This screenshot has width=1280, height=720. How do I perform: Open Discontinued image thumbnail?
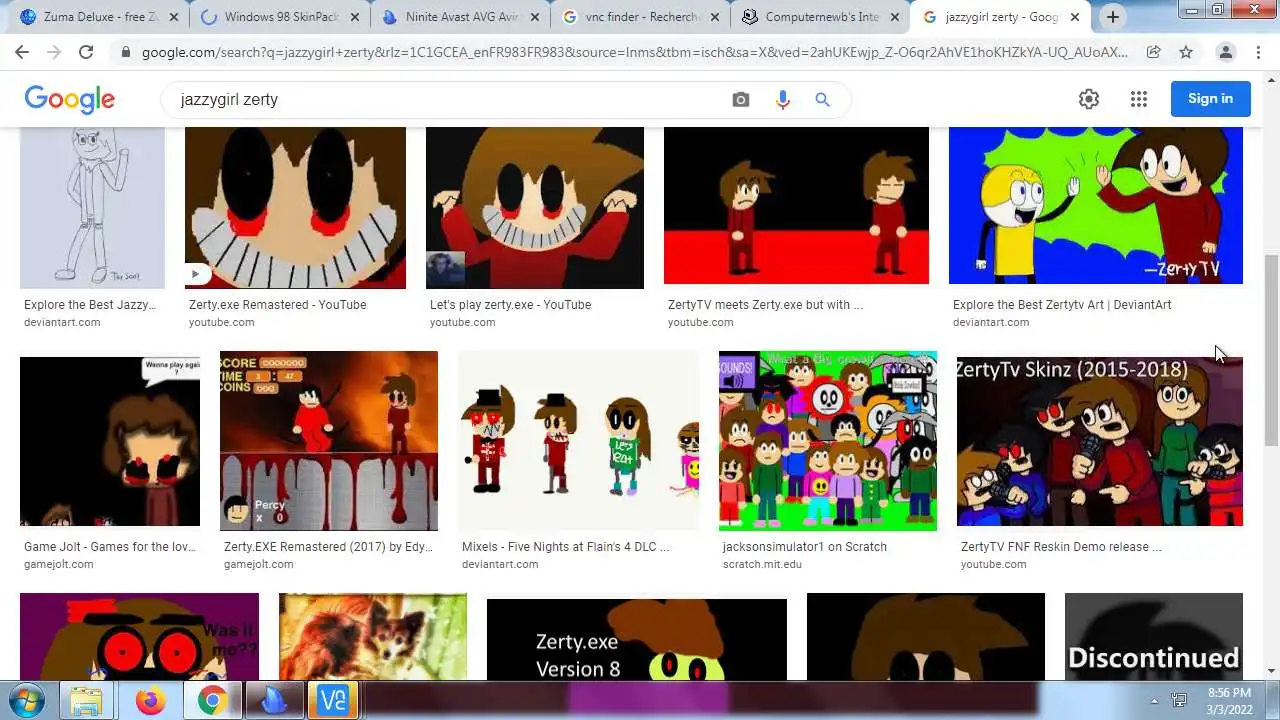coord(1154,637)
